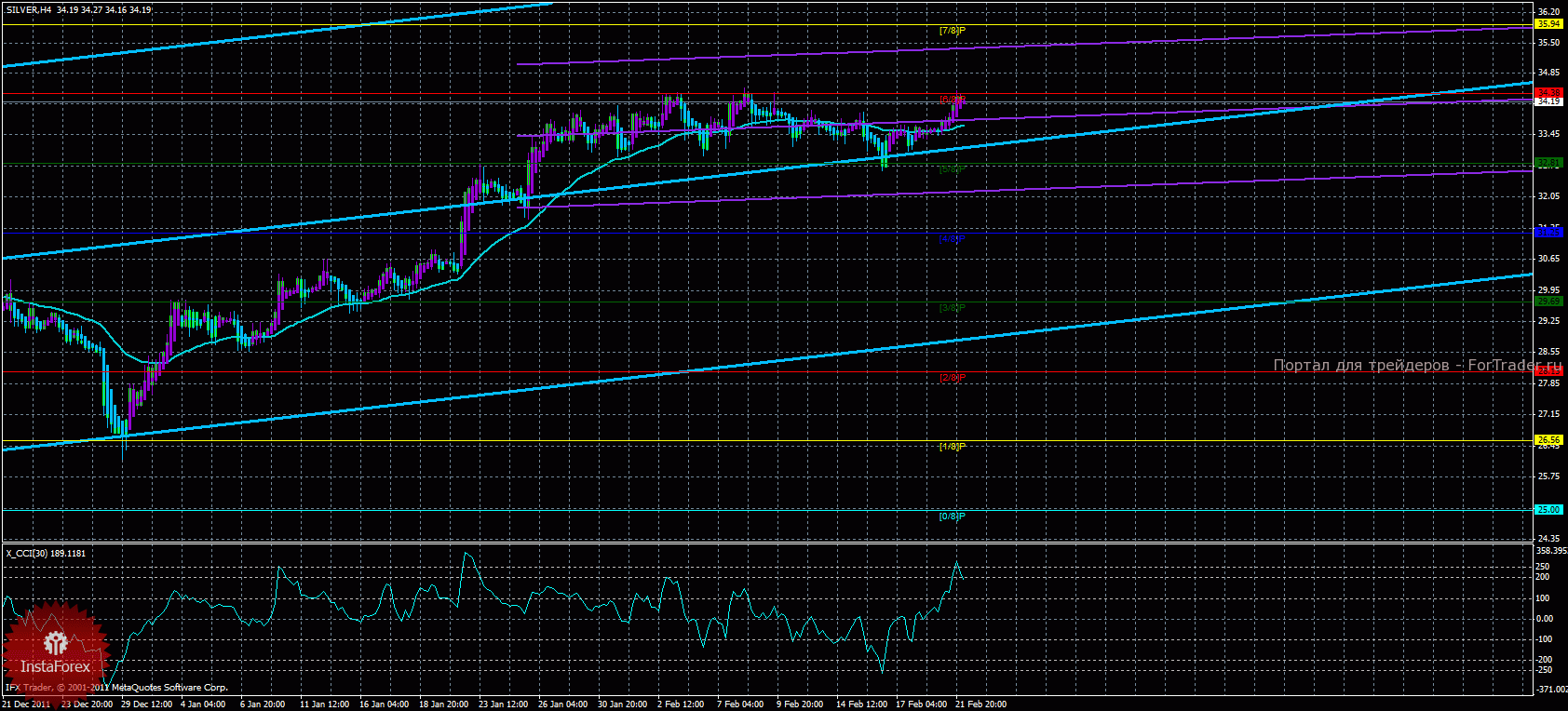
Task: Click the 4 Jan 04:00 date label
Action: tap(204, 704)
